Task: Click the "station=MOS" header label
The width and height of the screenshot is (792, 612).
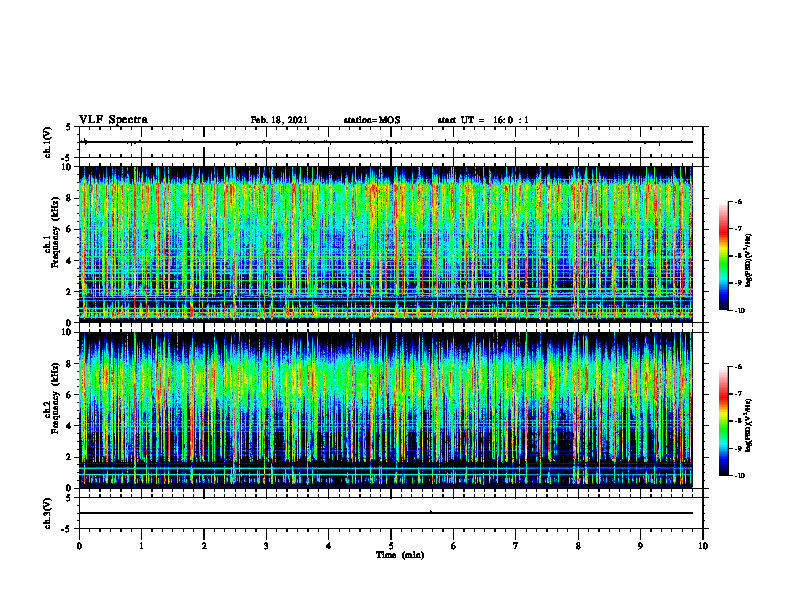Action: pyautogui.click(x=372, y=120)
